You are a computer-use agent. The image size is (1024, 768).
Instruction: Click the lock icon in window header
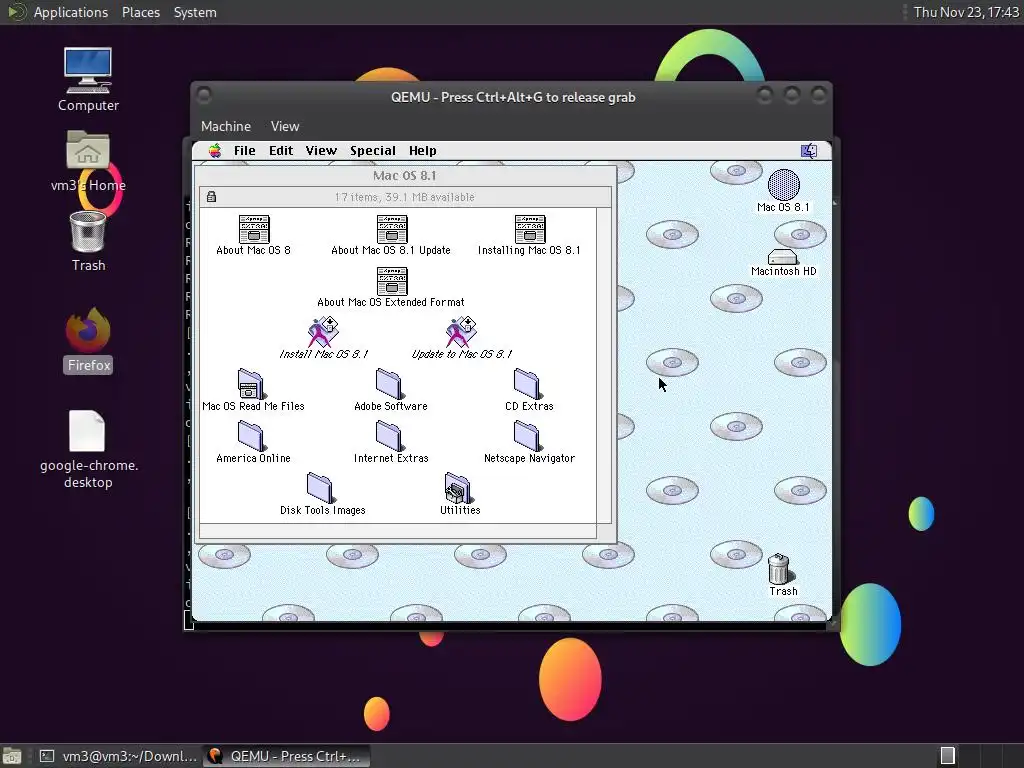point(212,197)
